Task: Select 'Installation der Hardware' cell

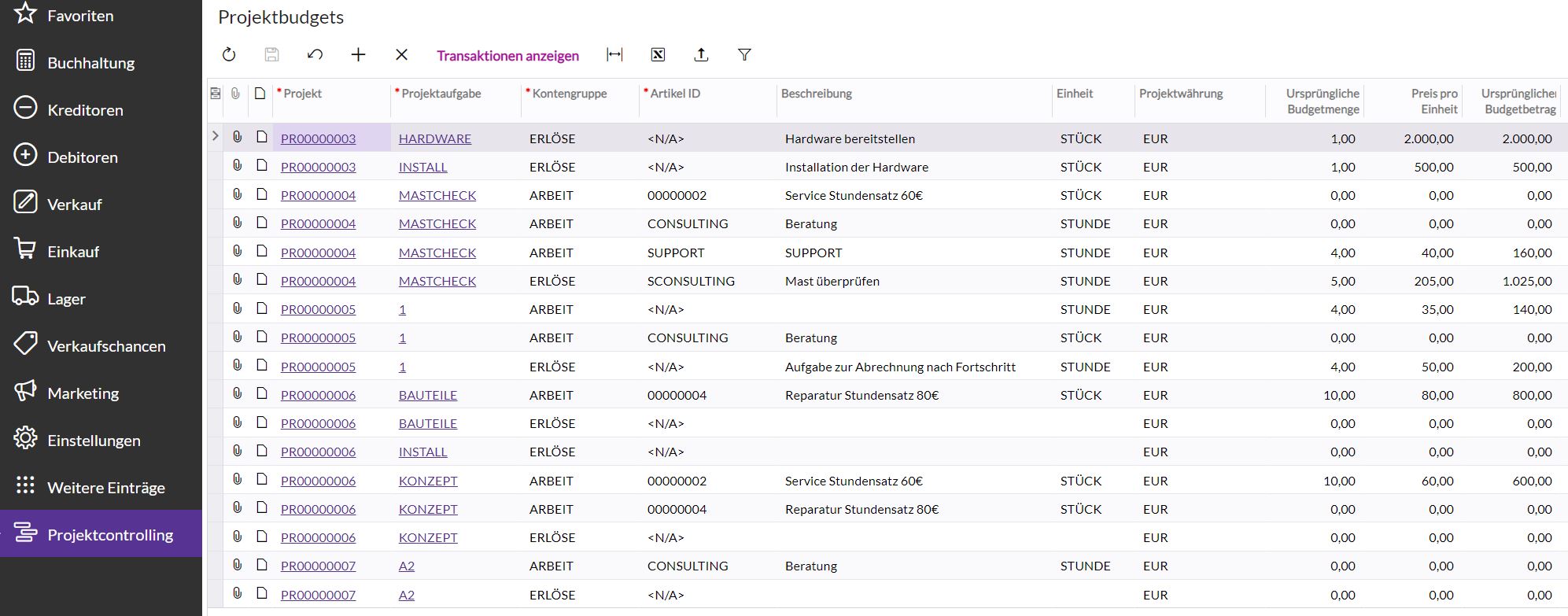Action: (857, 167)
